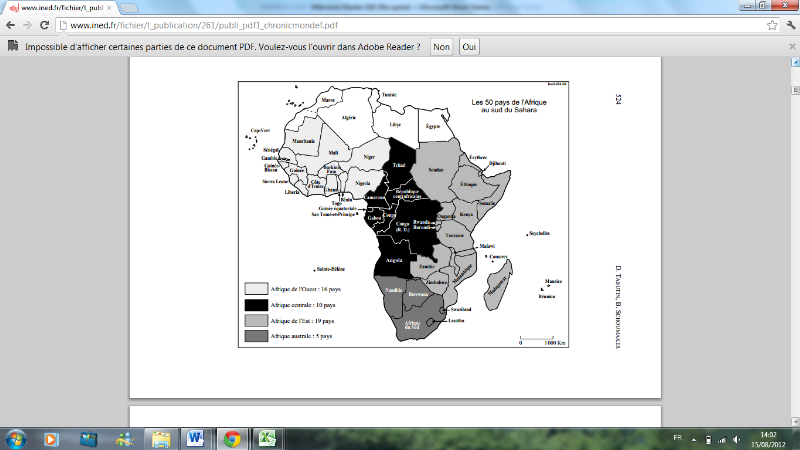Show hidden system tray icons
The width and height of the screenshot is (800, 450).
tap(693, 438)
